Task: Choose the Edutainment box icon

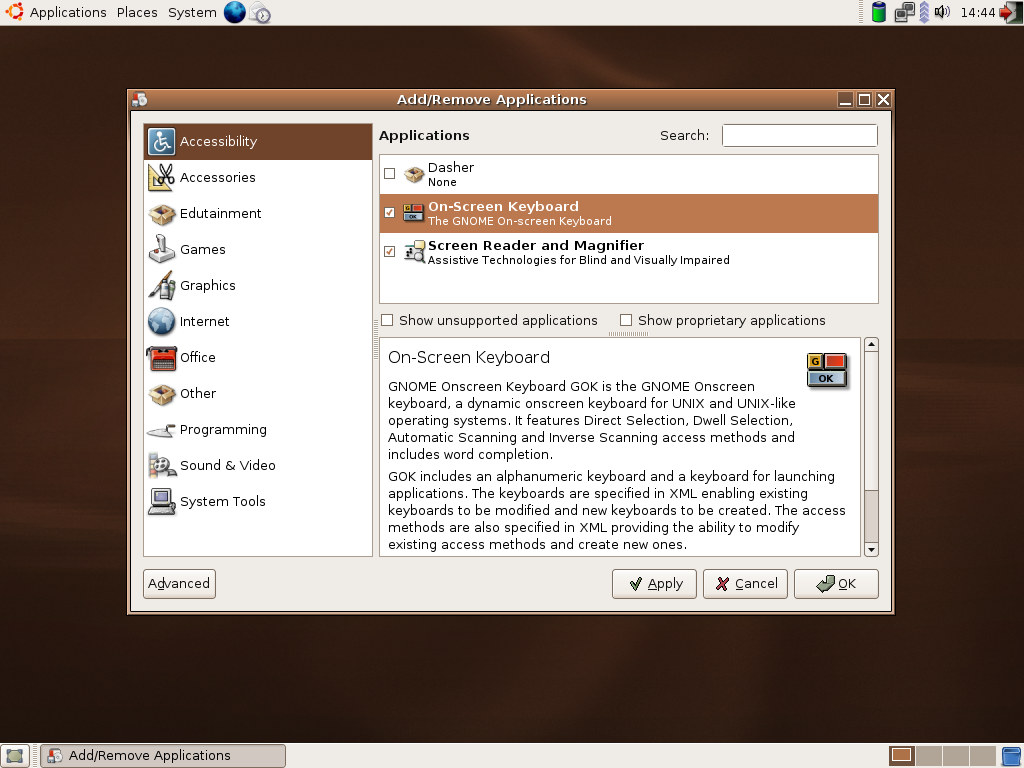Action: 161,214
